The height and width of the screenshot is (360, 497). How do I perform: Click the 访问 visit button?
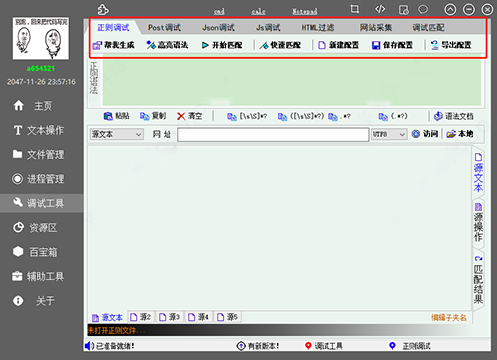[x=425, y=134]
